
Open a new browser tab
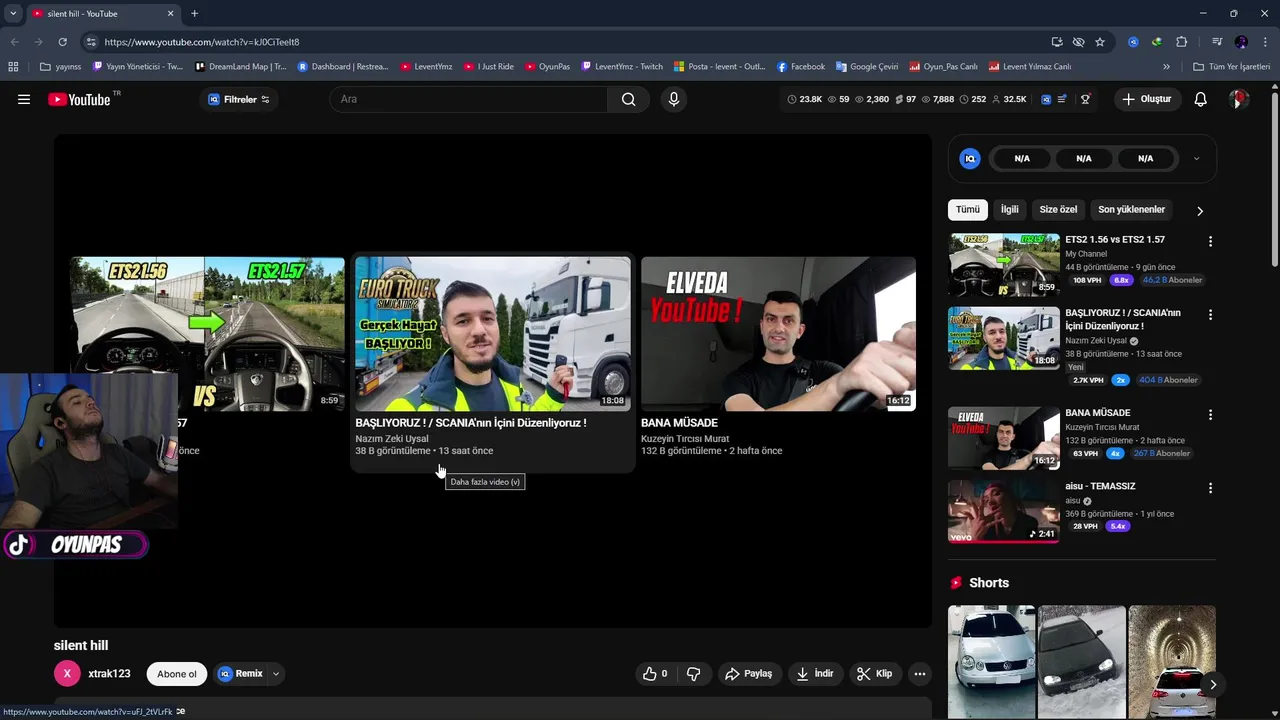point(194,14)
